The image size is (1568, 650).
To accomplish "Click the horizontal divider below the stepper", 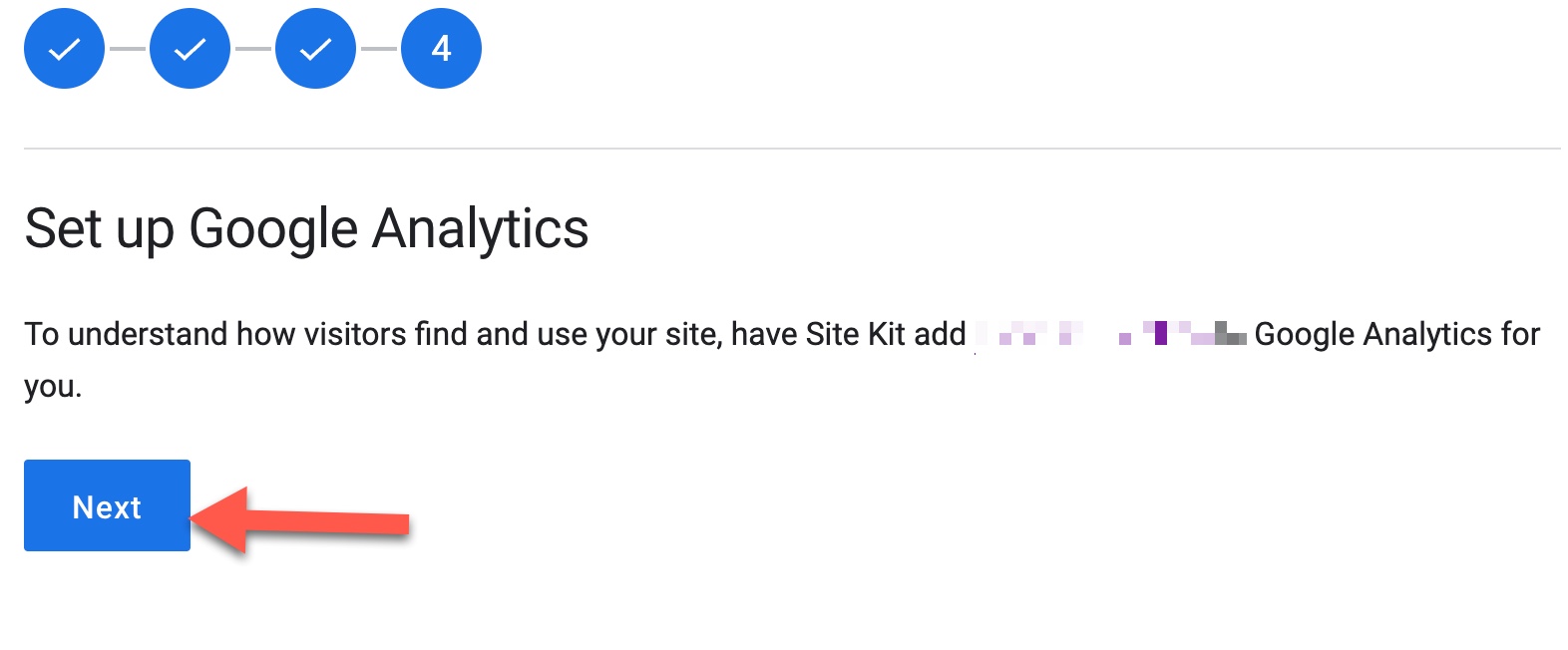I will coord(792,149).
